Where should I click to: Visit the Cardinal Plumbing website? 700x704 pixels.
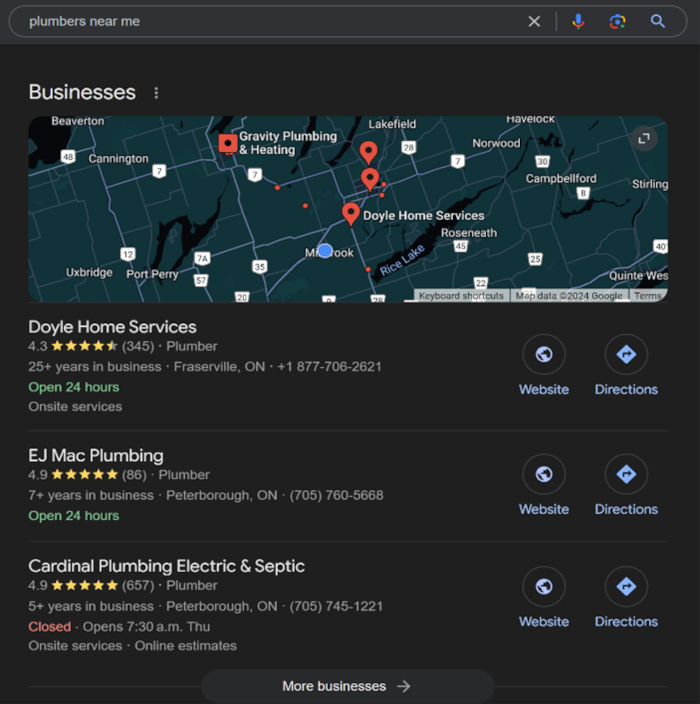pos(544,597)
